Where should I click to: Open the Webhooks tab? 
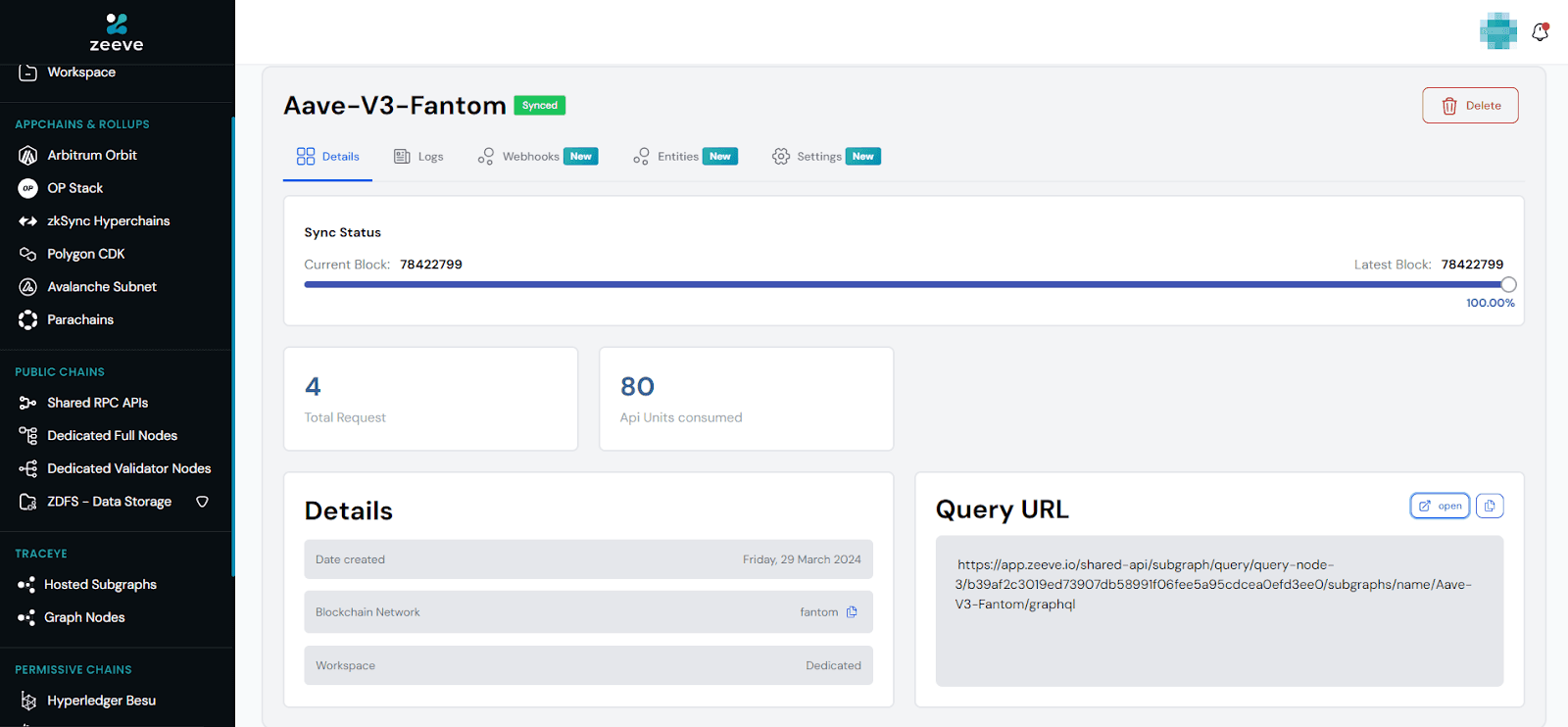click(x=537, y=157)
